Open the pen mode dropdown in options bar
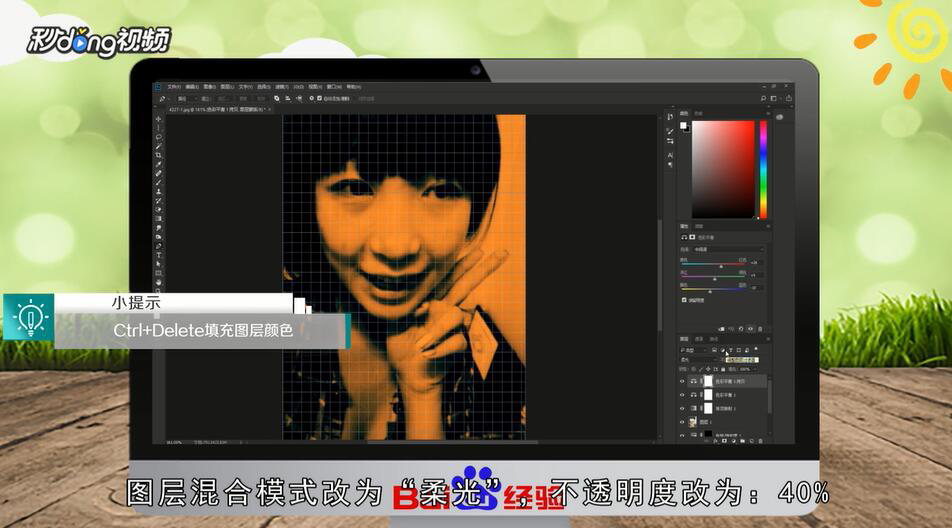This screenshot has width=952, height=528. tap(186, 98)
